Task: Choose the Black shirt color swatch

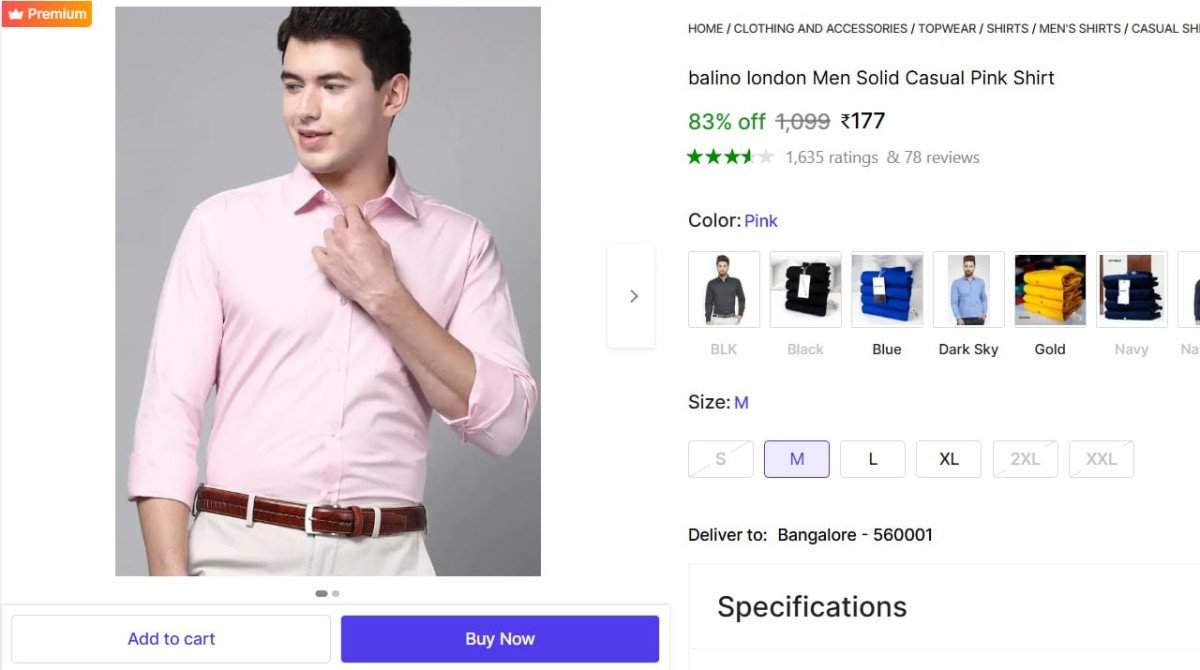Action: pyautogui.click(x=805, y=290)
